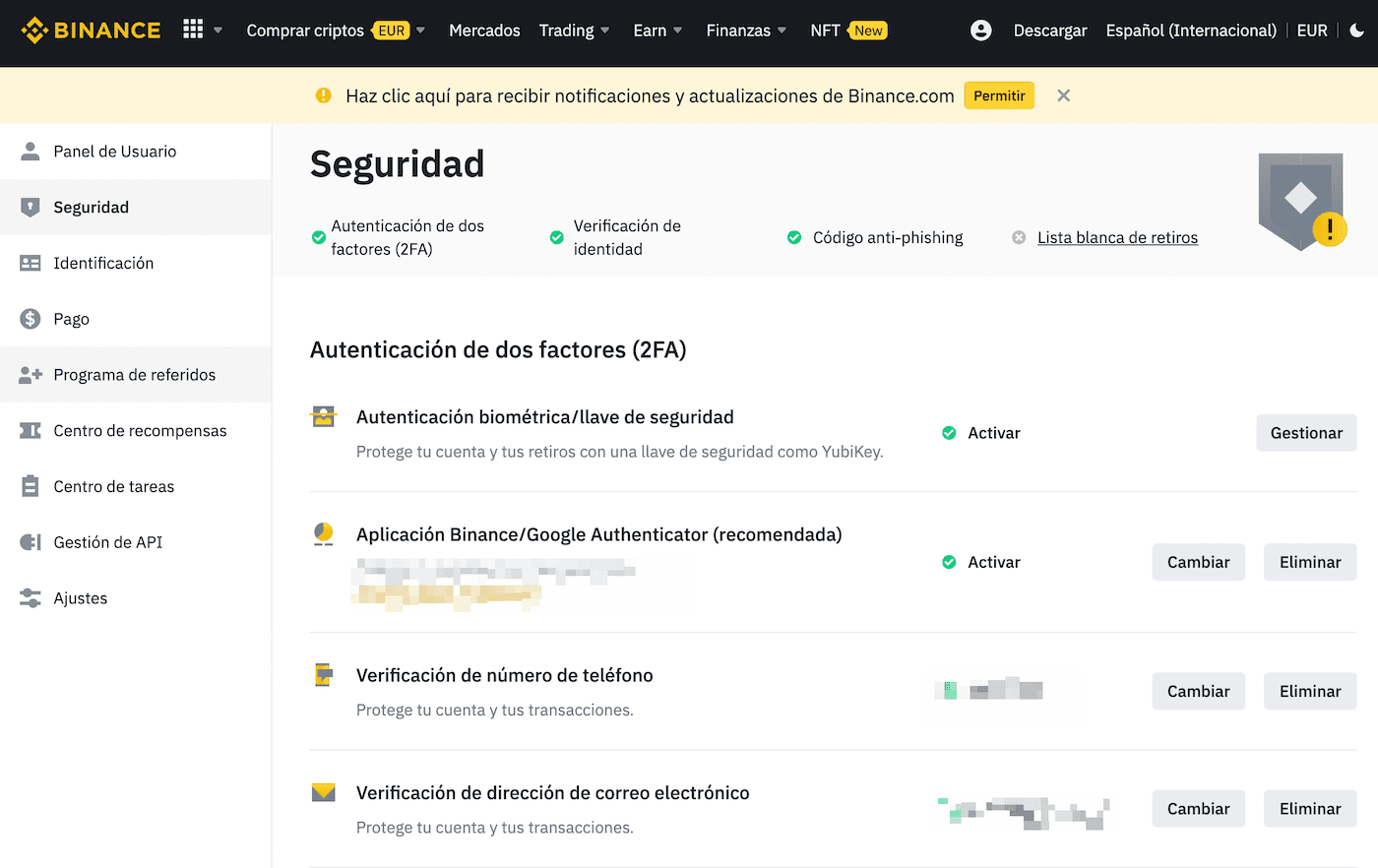
Task: Open the NFT menu item
Action: 825,31
